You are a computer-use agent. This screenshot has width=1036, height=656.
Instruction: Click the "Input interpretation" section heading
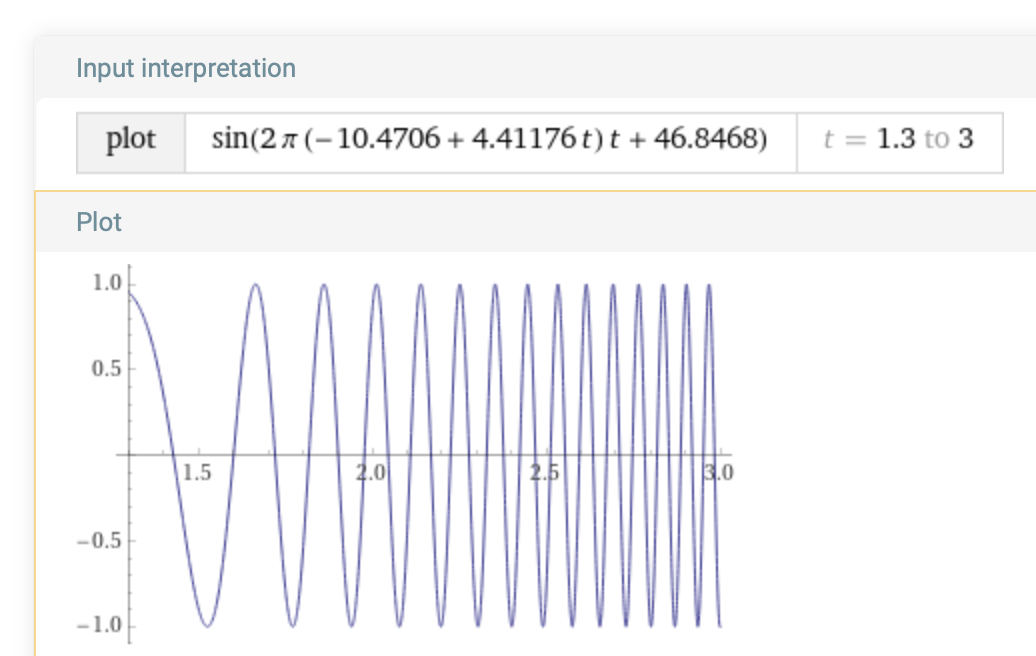[186, 68]
